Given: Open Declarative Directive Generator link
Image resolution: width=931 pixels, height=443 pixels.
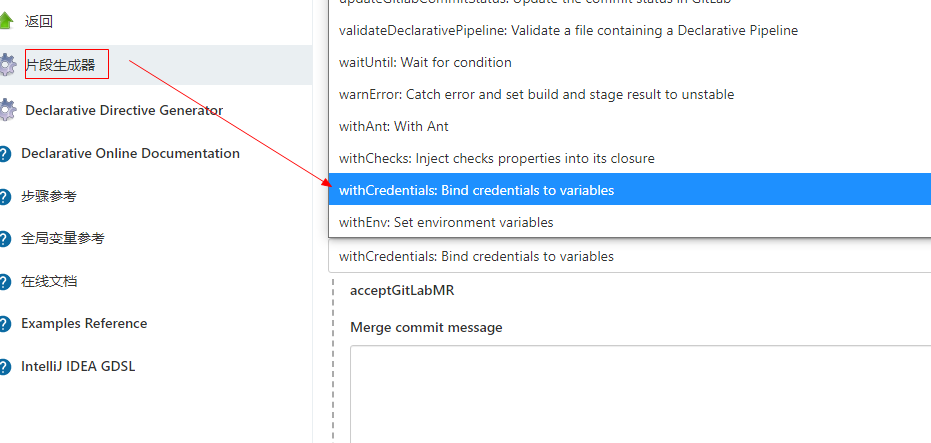Looking at the screenshot, I should (x=124, y=110).
